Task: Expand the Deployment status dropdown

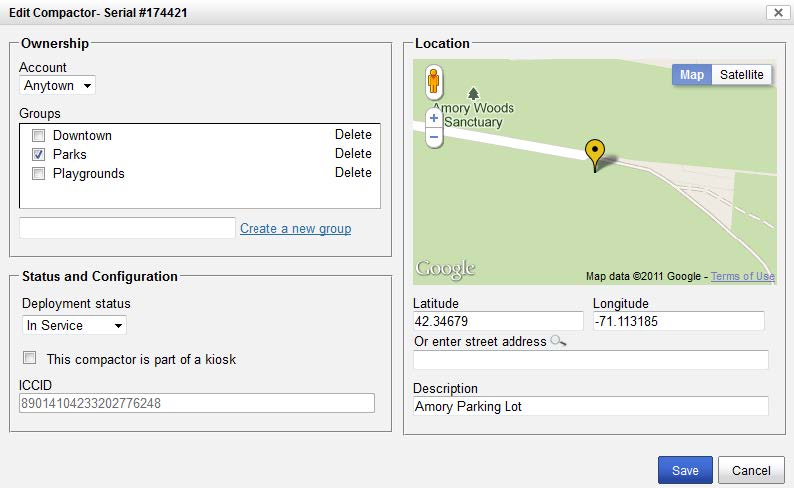Action: 74,325
